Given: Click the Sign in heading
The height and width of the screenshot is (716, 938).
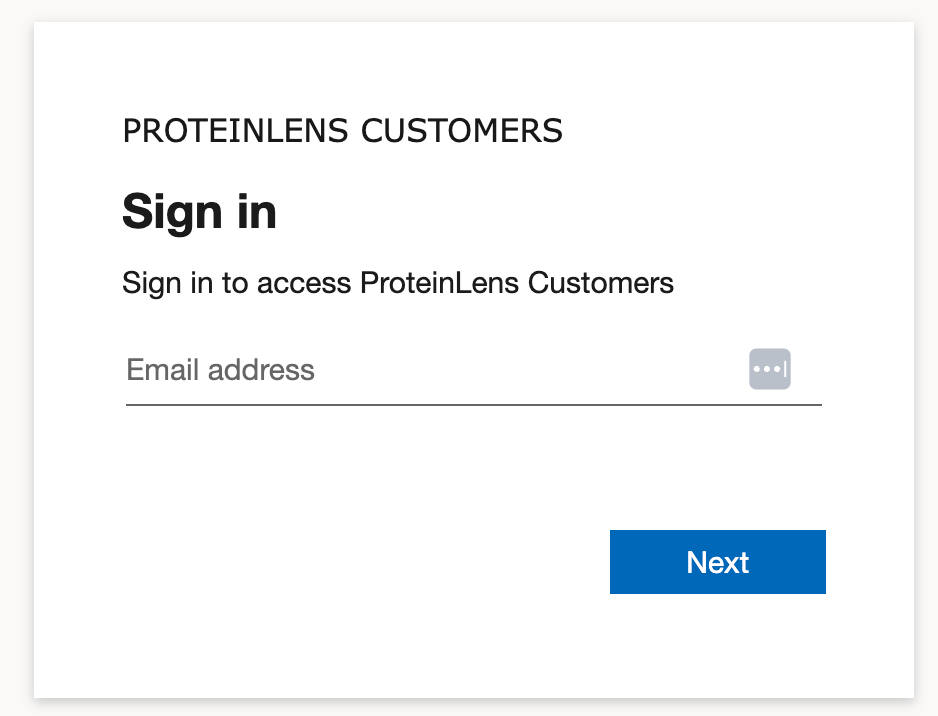Looking at the screenshot, I should click(x=199, y=211).
